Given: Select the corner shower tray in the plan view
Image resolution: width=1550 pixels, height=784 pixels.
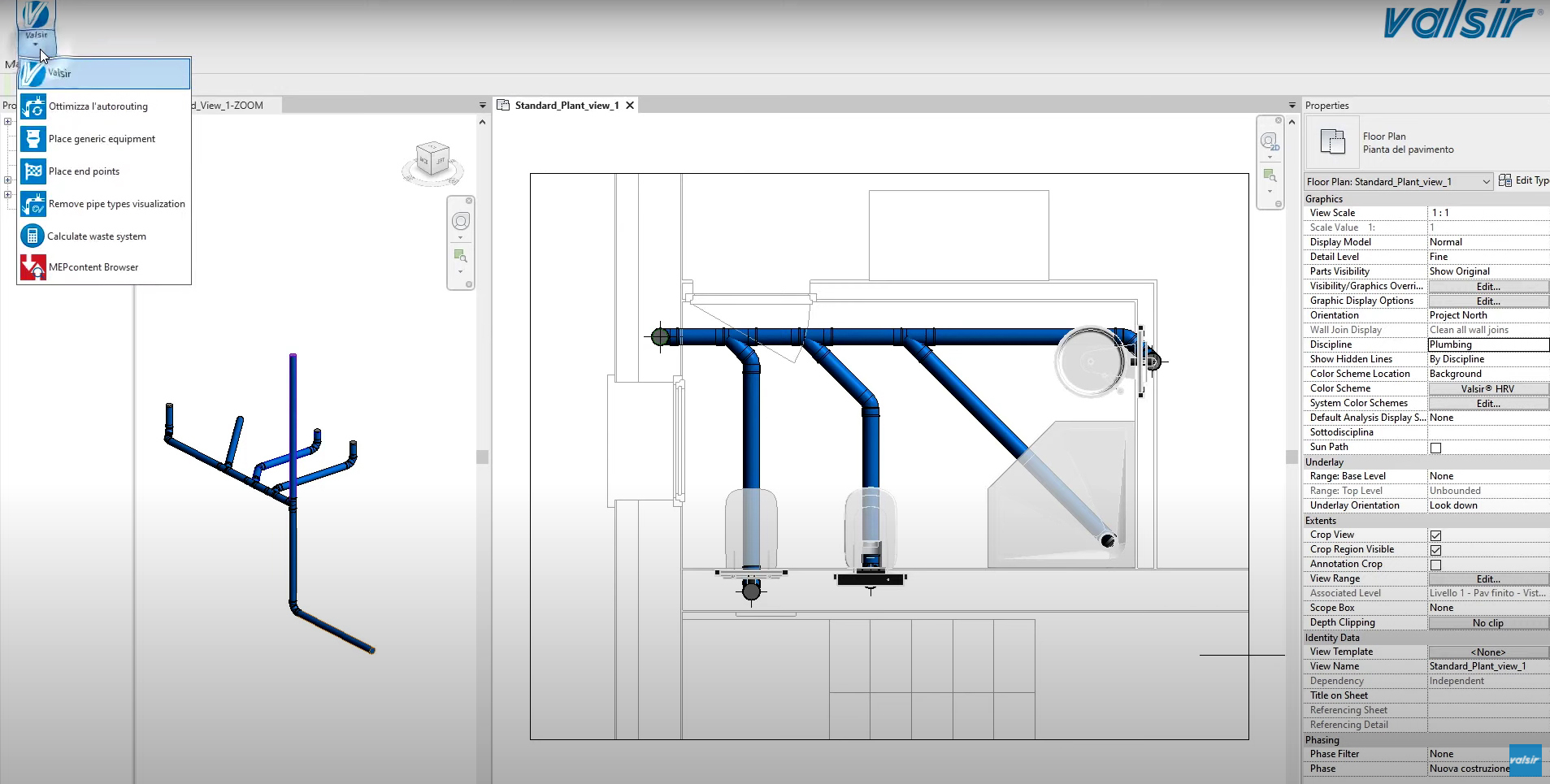Looking at the screenshot, I should pyautogui.click(x=1062, y=494).
